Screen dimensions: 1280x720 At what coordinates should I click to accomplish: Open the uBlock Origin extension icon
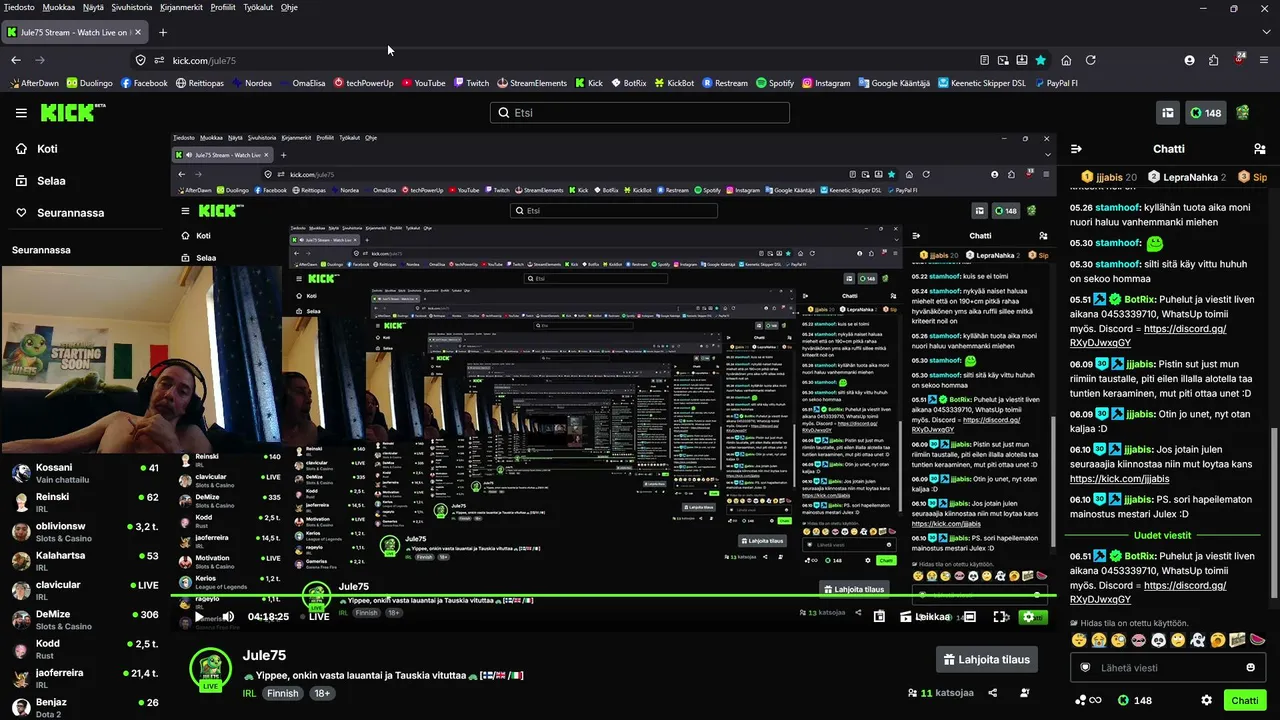(x=1240, y=60)
